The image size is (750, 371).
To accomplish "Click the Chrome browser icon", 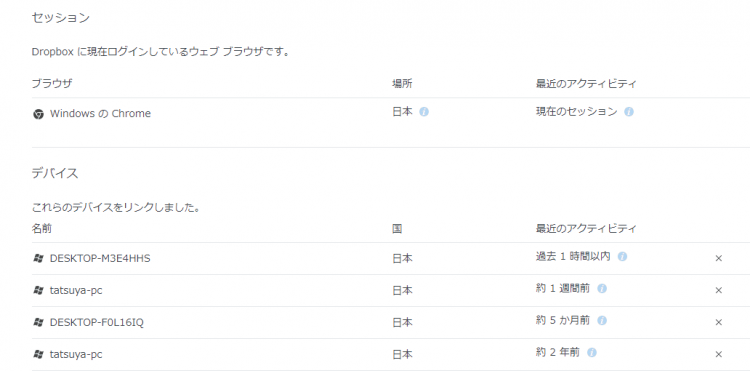I will pos(38,114).
